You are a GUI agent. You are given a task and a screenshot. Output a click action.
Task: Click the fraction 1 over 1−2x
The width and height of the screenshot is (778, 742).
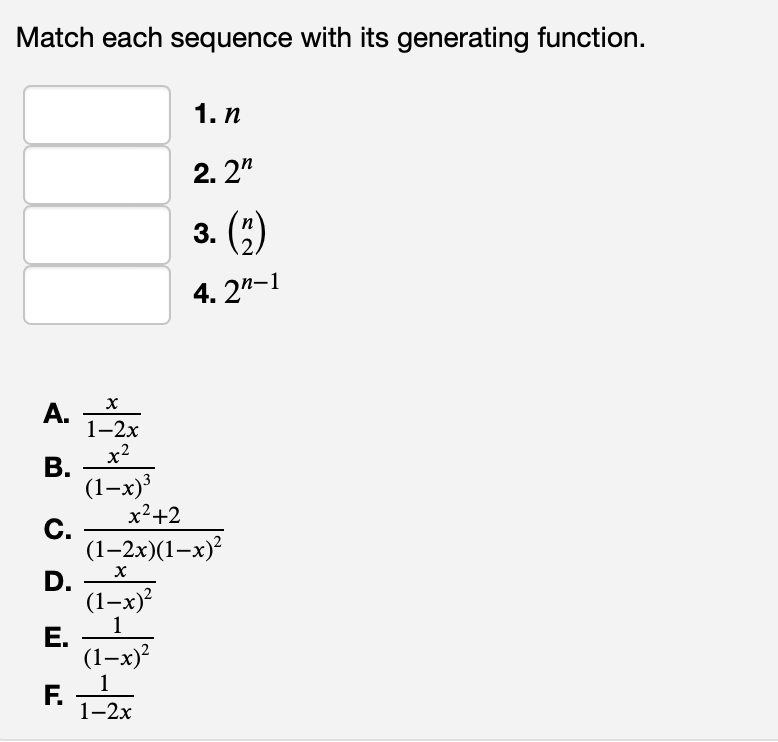(105, 697)
